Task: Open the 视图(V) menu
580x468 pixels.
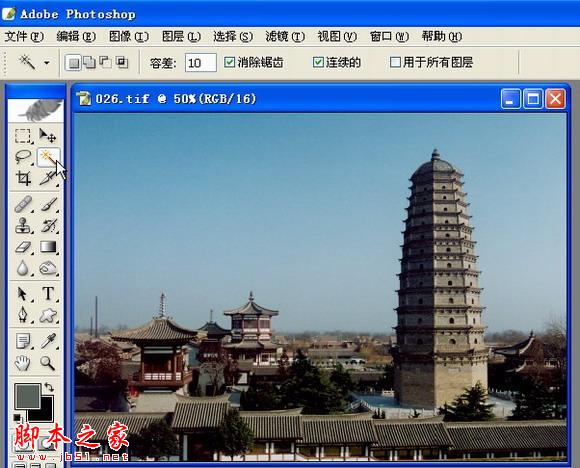Action: 337,36
